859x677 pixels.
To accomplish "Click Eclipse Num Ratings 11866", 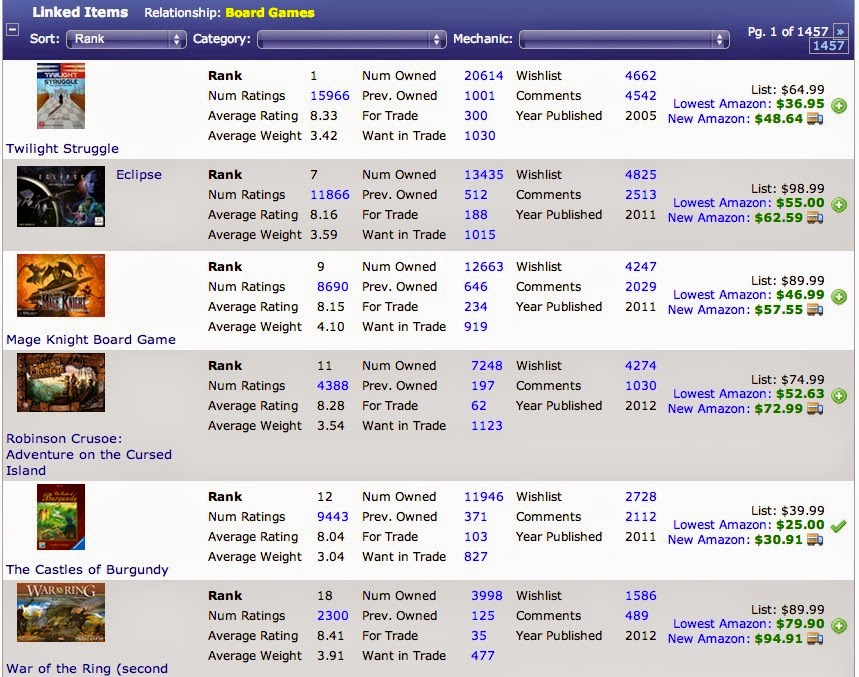I will tap(330, 195).
